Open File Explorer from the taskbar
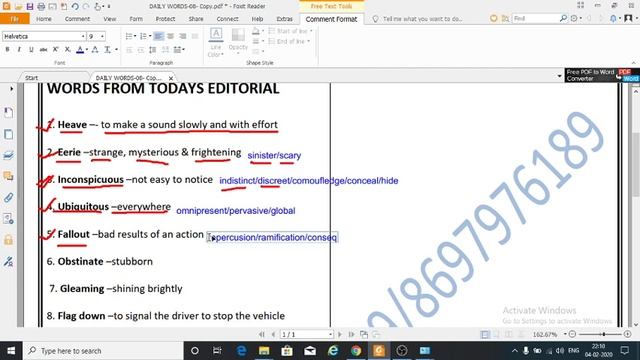 264,351
